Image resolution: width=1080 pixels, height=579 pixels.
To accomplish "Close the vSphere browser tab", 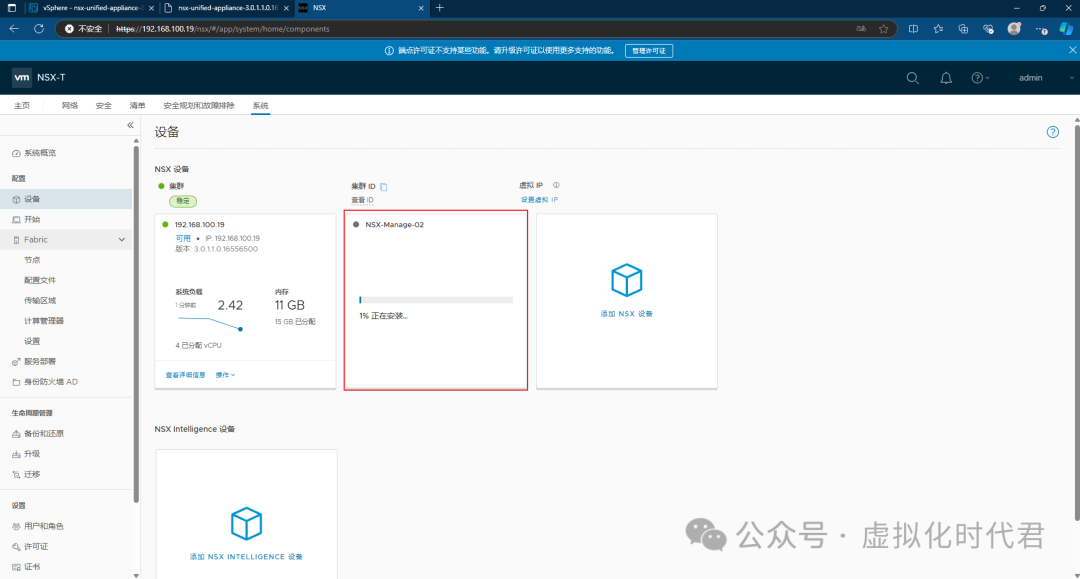I will (152, 8).
